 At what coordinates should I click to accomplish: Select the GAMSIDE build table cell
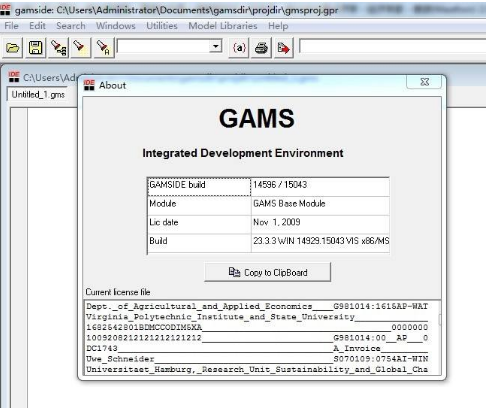click(x=199, y=187)
